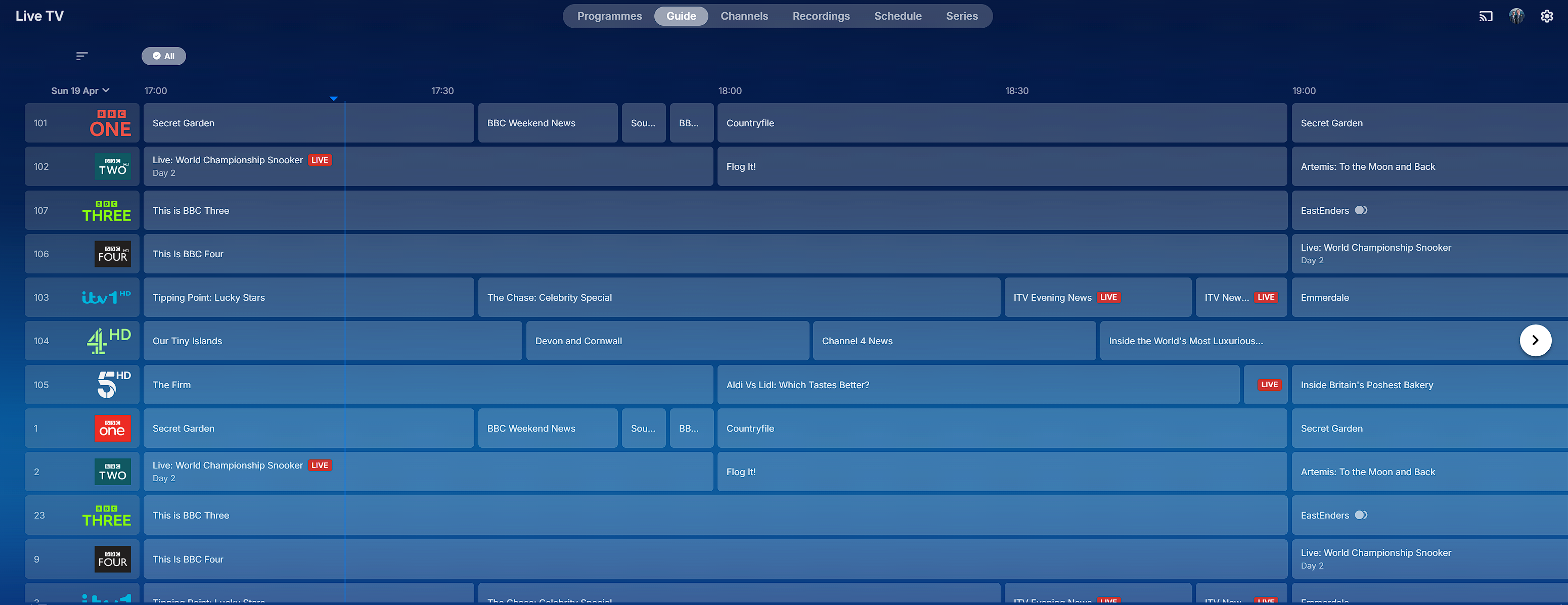Click series indicator on EastEnders channel 107
The image size is (1568, 605).
(x=1361, y=211)
